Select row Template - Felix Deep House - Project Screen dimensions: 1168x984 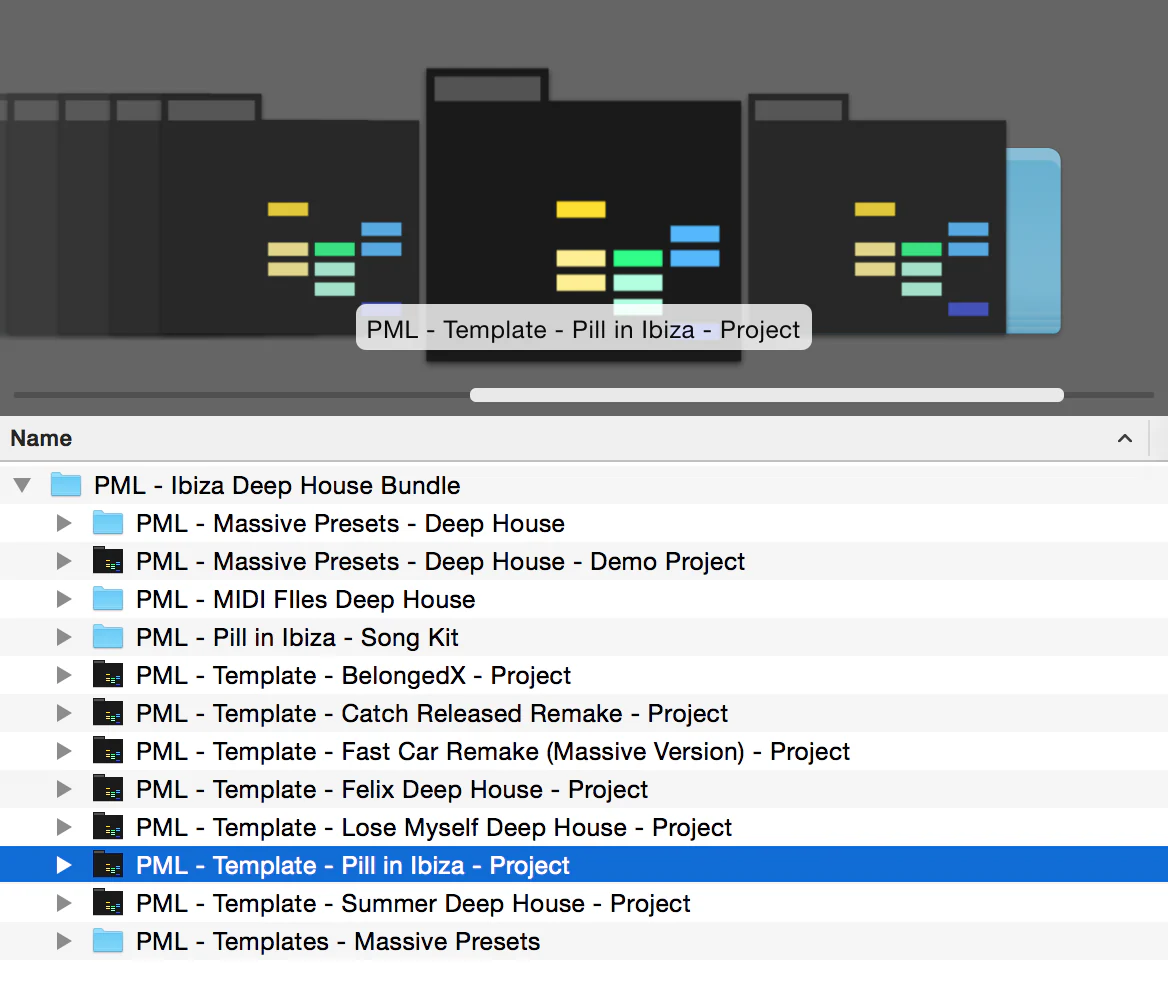pyautogui.click(x=584, y=790)
